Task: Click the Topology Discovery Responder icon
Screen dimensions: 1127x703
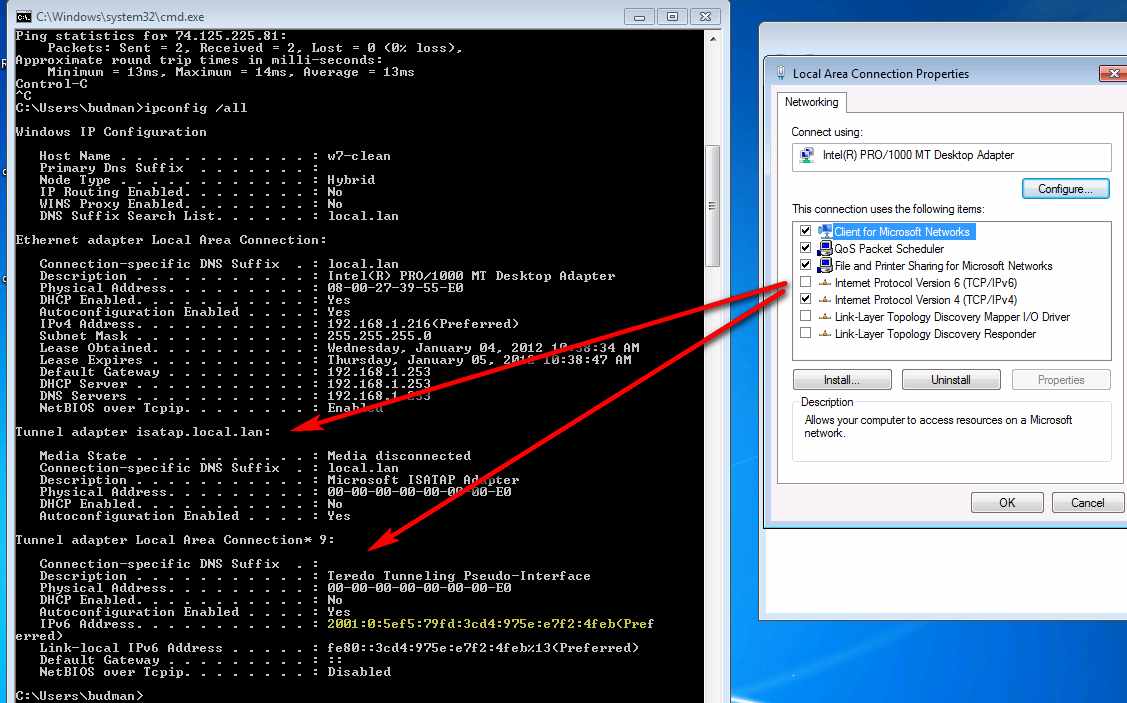Action: (824, 334)
